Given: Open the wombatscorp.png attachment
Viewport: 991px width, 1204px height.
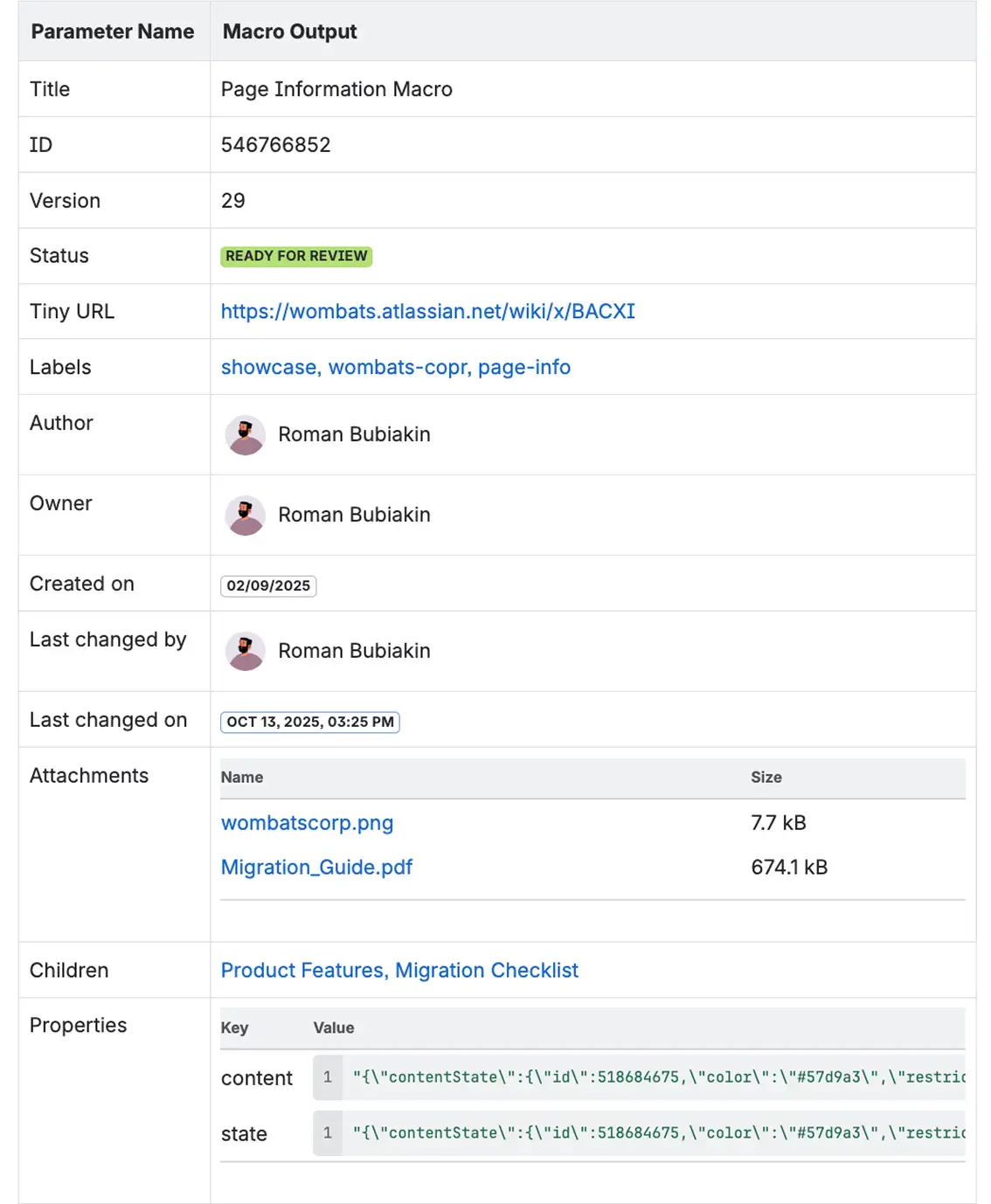Looking at the screenshot, I should pos(307,823).
